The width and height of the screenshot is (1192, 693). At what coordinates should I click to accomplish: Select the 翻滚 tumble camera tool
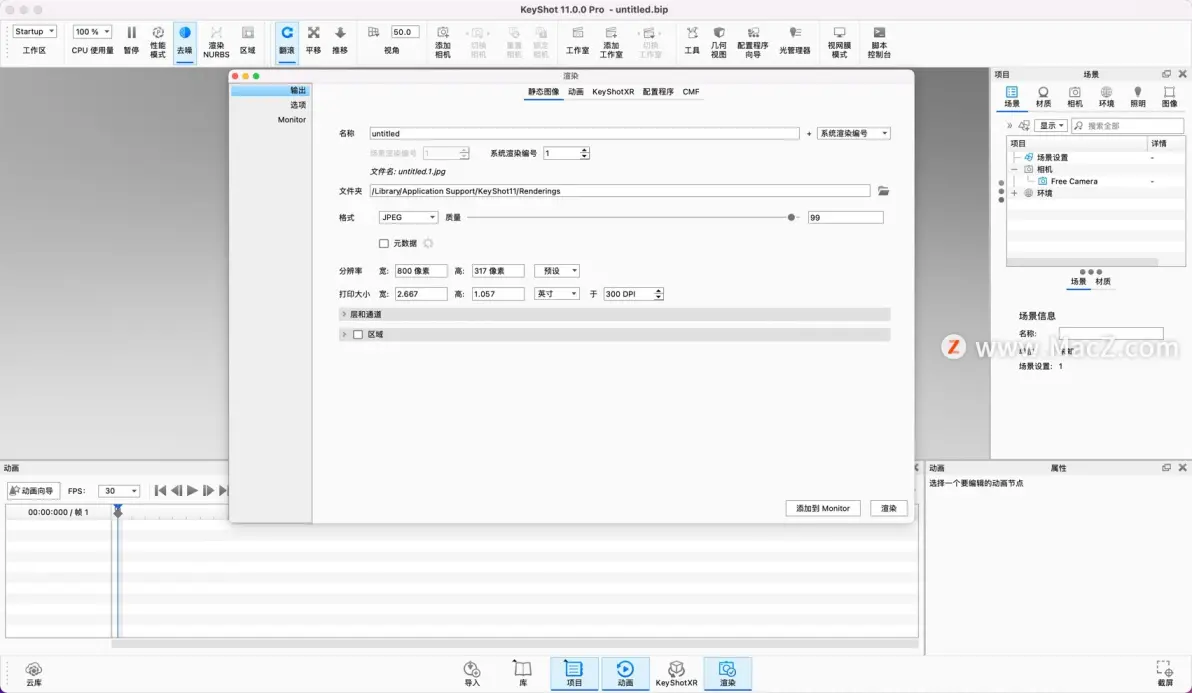(287, 40)
